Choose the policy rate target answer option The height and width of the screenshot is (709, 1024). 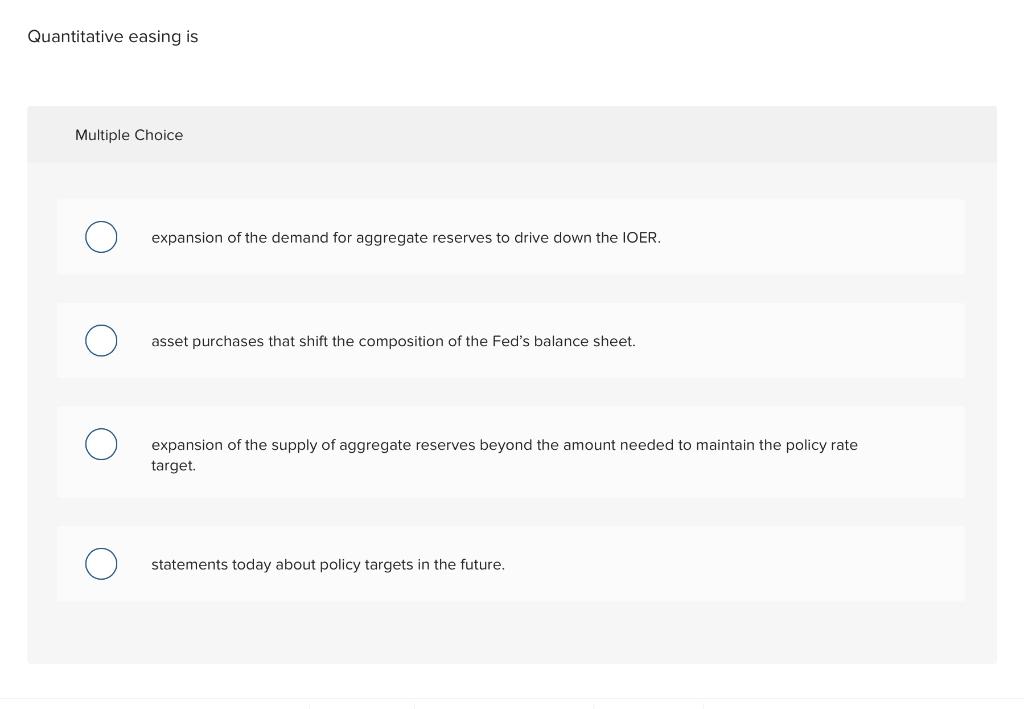coord(505,454)
